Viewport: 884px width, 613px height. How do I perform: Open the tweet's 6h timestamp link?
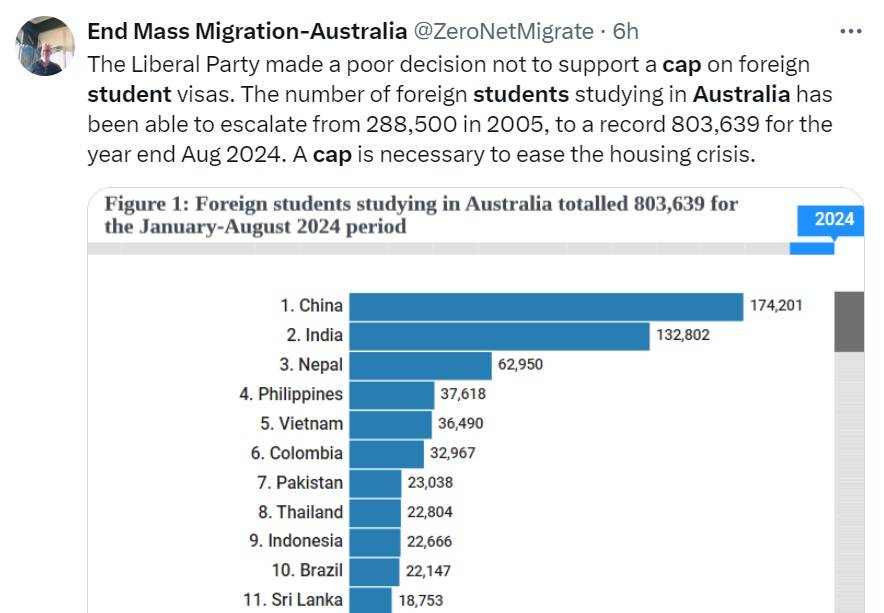point(625,31)
